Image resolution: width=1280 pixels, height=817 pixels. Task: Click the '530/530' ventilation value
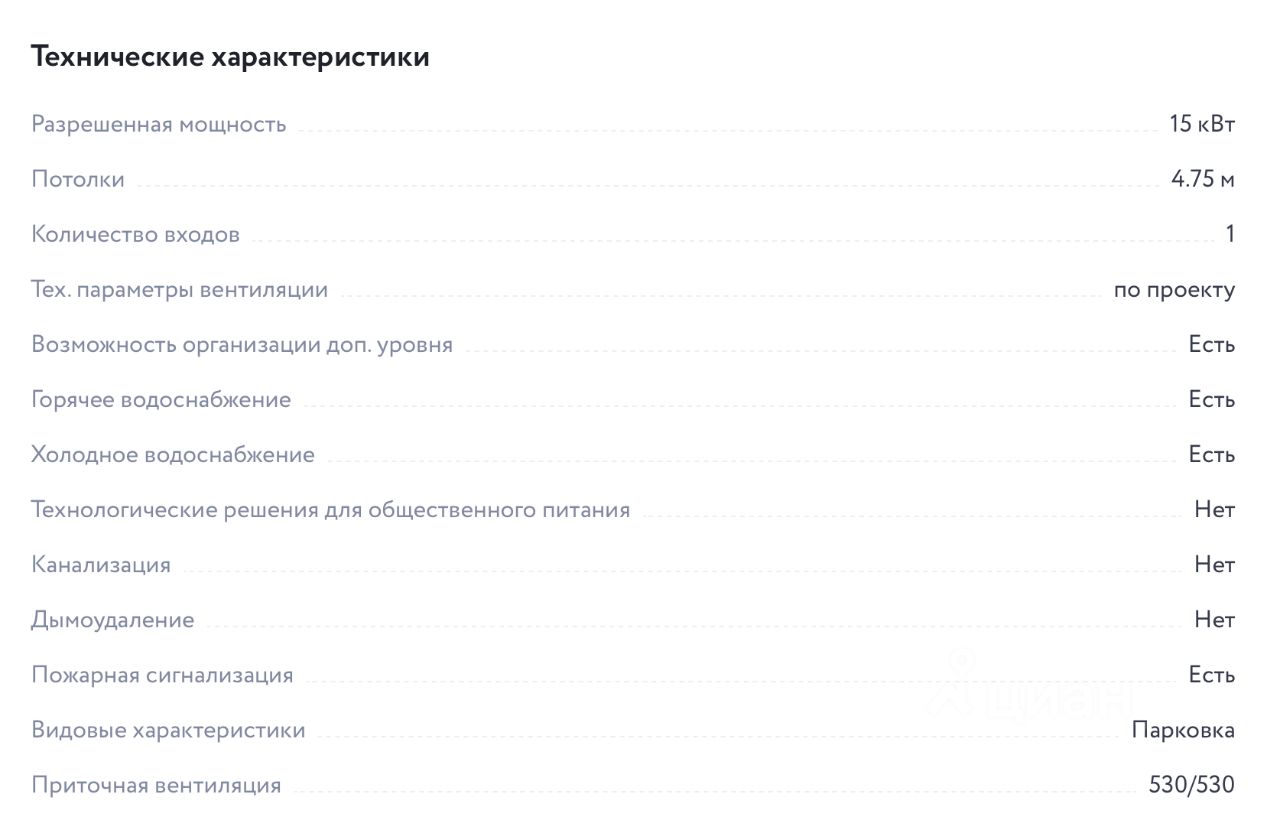point(1192,785)
